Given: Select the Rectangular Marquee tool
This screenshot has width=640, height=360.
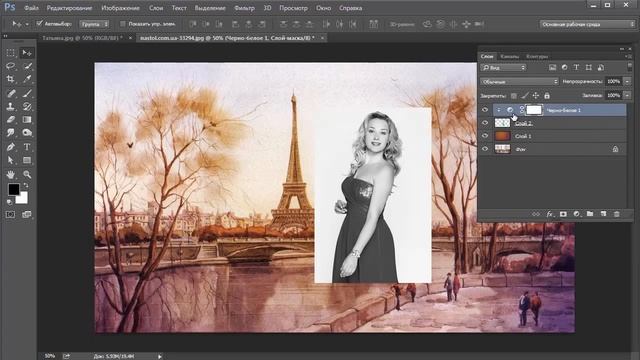Looking at the screenshot, I should [x=11, y=53].
